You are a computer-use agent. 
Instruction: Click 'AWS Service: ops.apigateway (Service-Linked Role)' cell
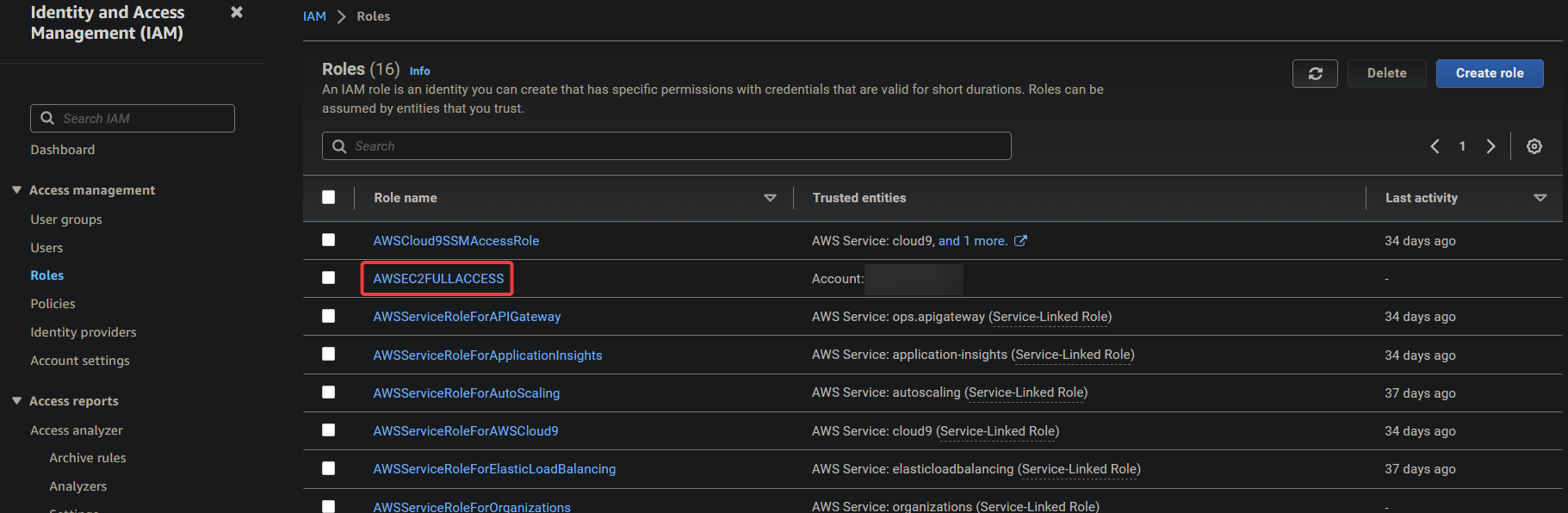(x=962, y=317)
